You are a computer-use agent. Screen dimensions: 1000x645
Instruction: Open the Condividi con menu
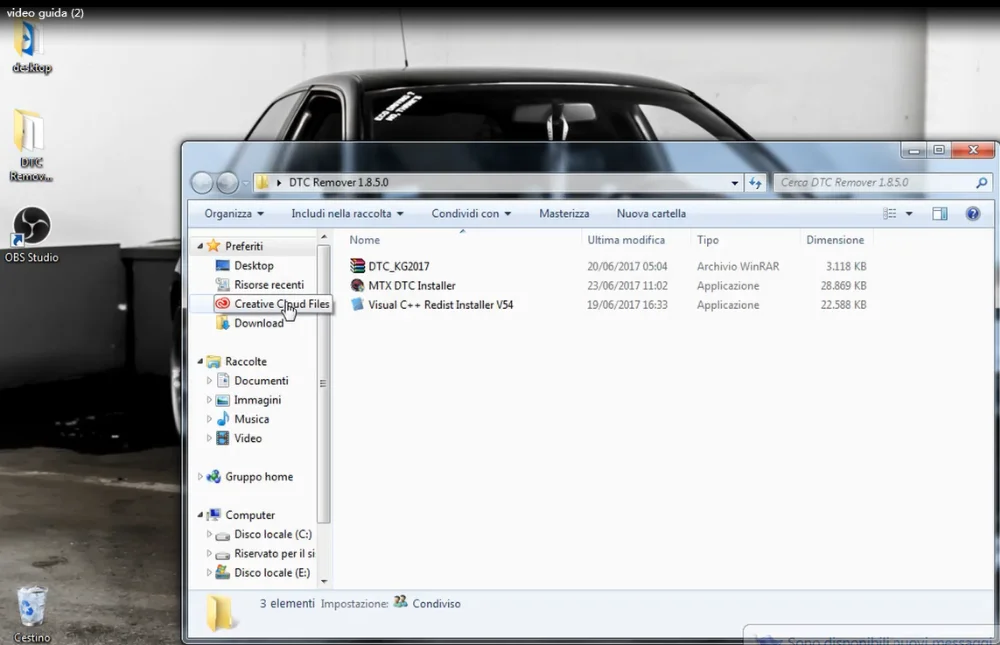pyautogui.click(x=471, y=214)
